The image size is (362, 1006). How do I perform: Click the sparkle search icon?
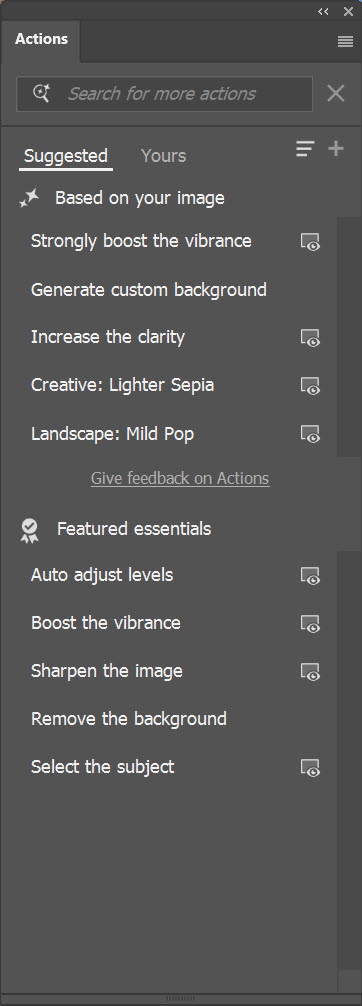click(42, 94)
